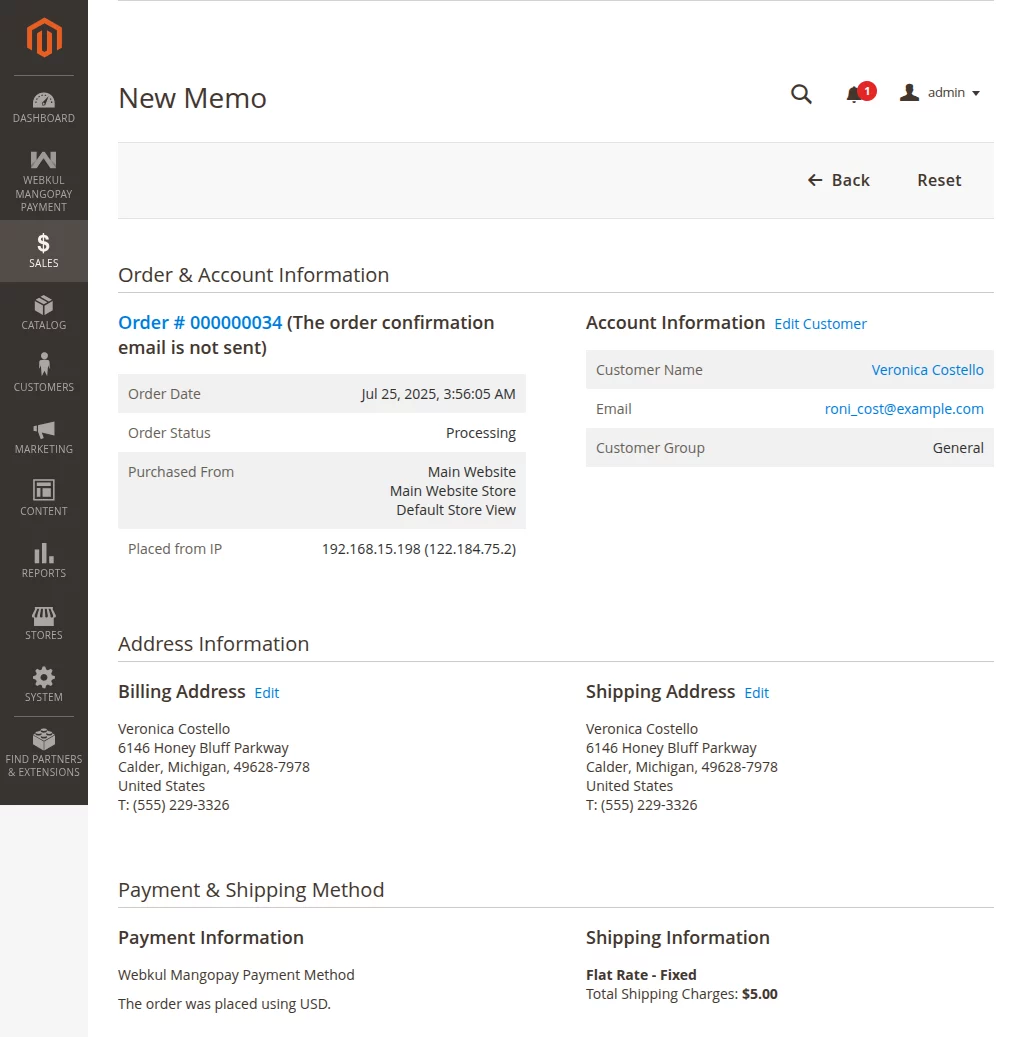The image size is (1024, 1037).
Task: Open Order # 000000034 link
Action: click(x=200, y=323)
